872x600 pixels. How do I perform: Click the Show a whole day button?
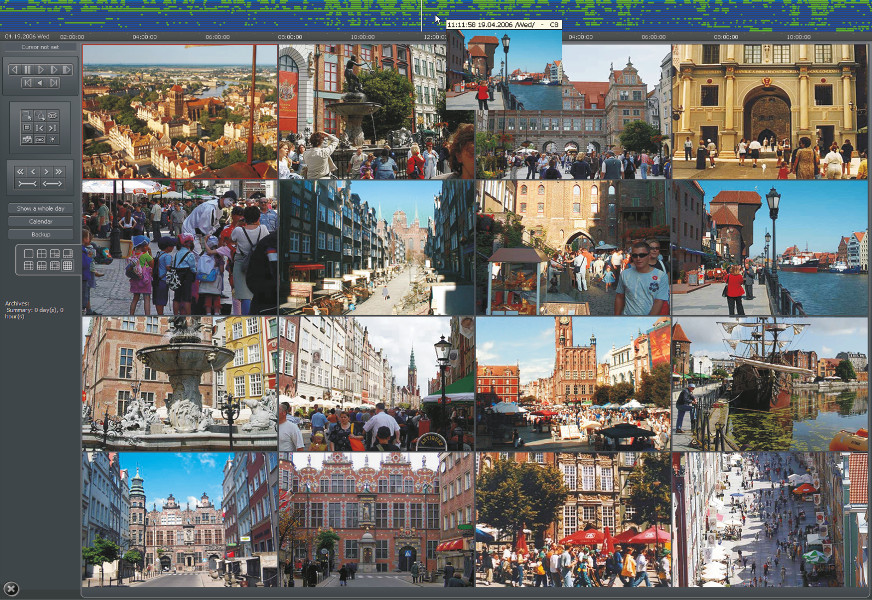pyautogui.click(x=40, y=208)
